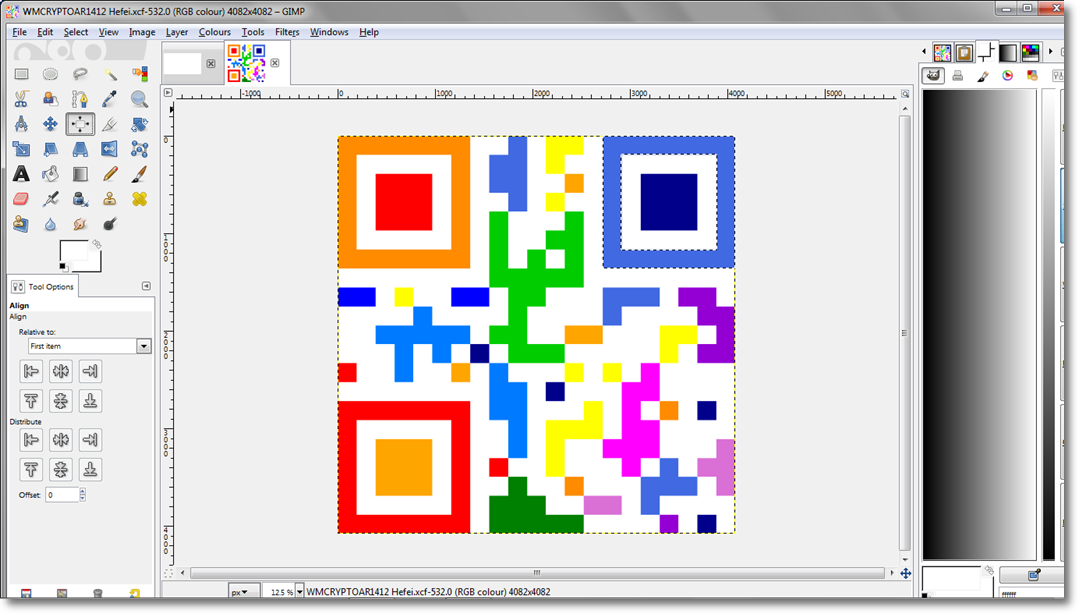Select the Pencil tool
The width and height of the screenshot is (1080, 615).
click(110, 174)
